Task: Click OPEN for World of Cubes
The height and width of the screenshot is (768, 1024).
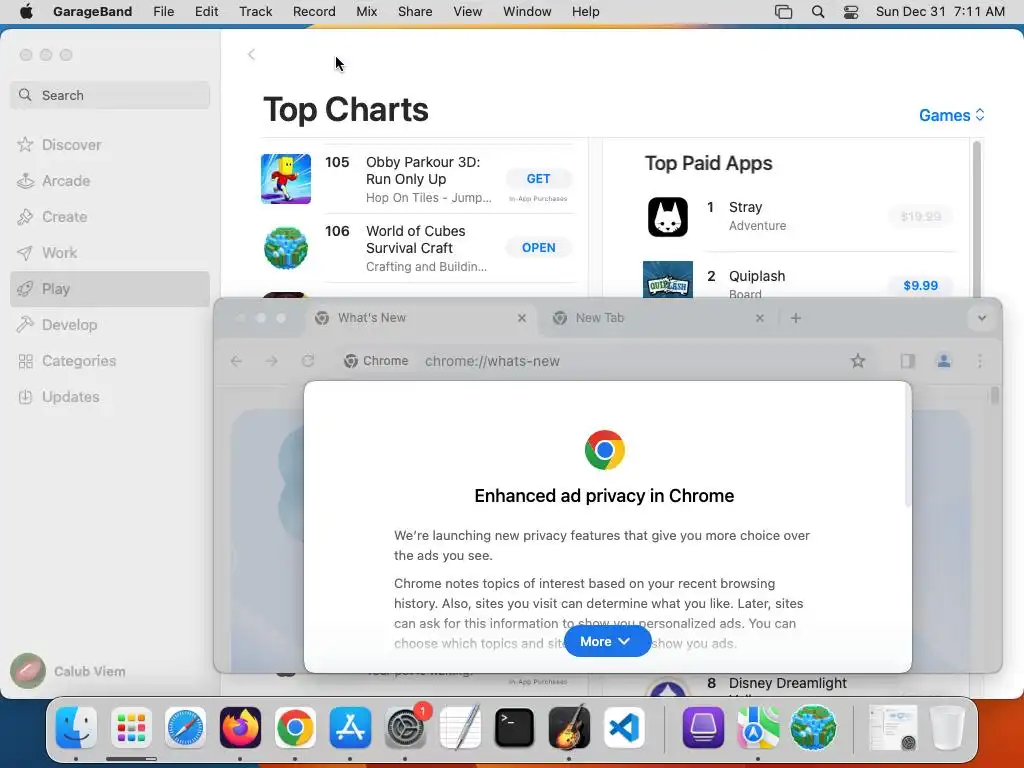Action: 538,248
